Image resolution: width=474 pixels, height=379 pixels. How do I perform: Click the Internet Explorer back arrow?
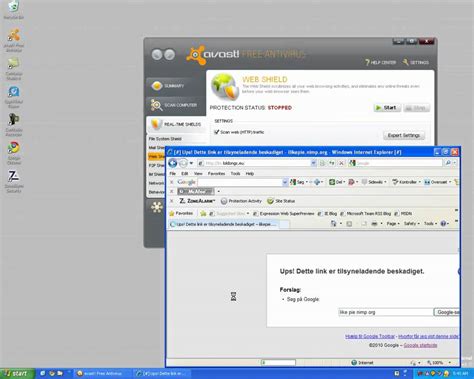(173, 163)
